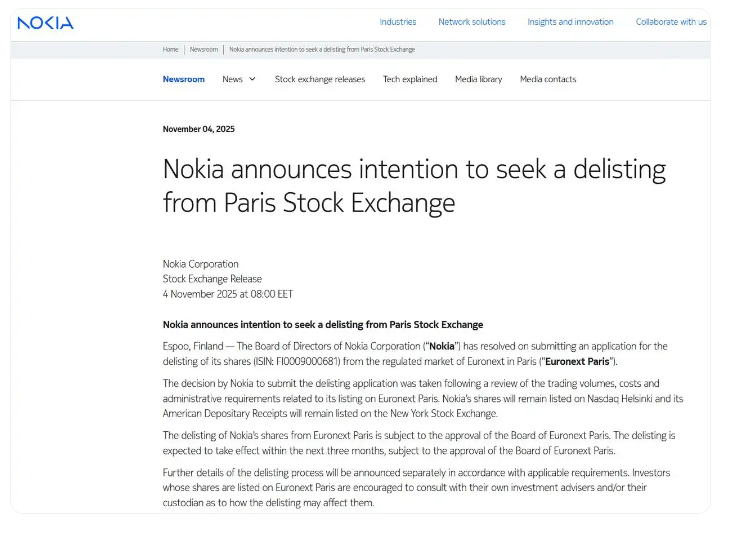Click the Stock Exchange Release label
This screenshot has width=739, height=534.
(x=212, y=279)
